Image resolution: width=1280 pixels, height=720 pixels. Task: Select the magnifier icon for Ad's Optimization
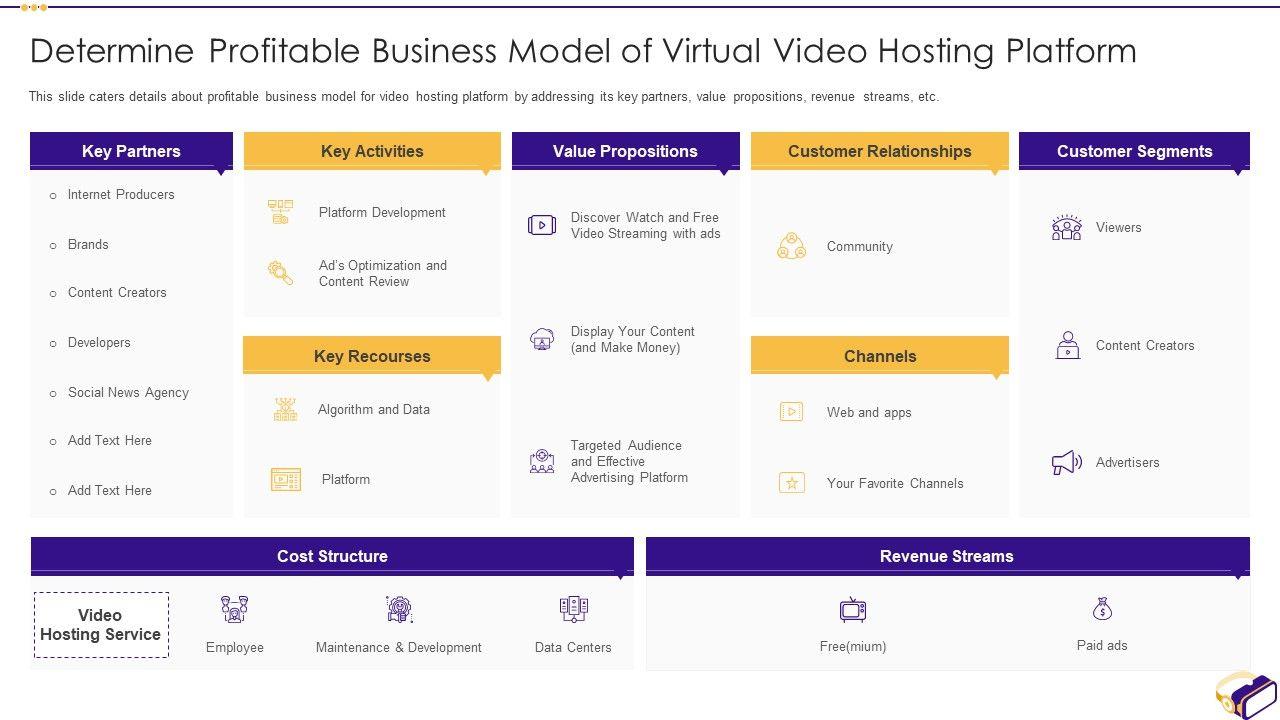click(281, 273)
